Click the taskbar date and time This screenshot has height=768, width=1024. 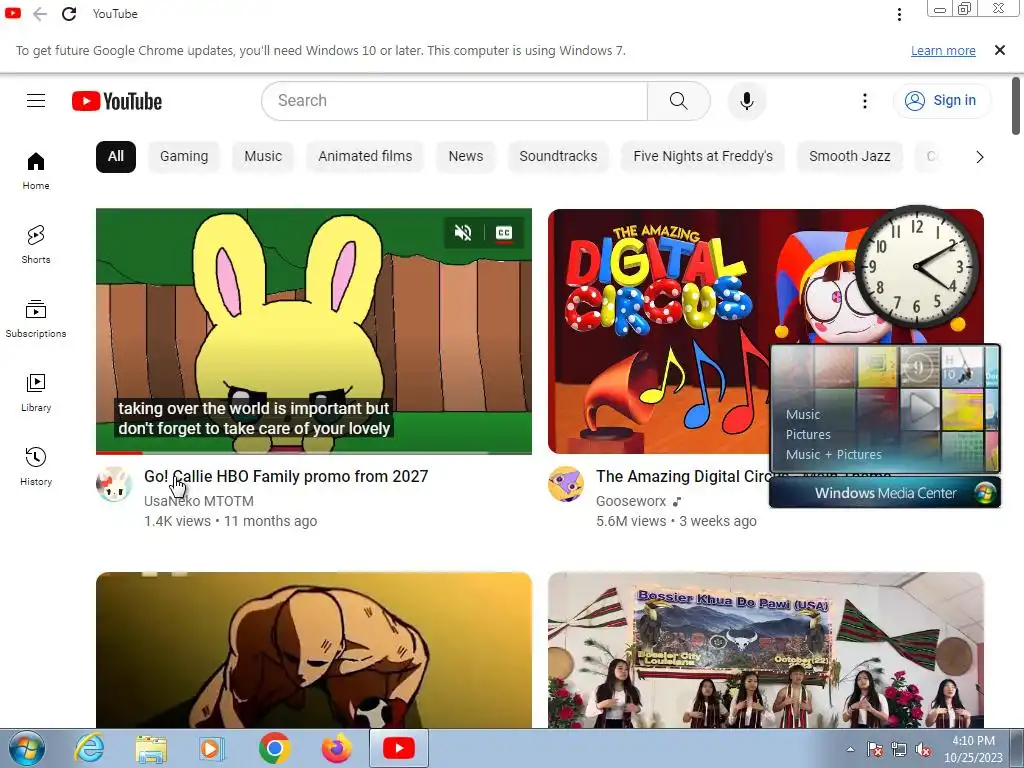tap(973, 749)
